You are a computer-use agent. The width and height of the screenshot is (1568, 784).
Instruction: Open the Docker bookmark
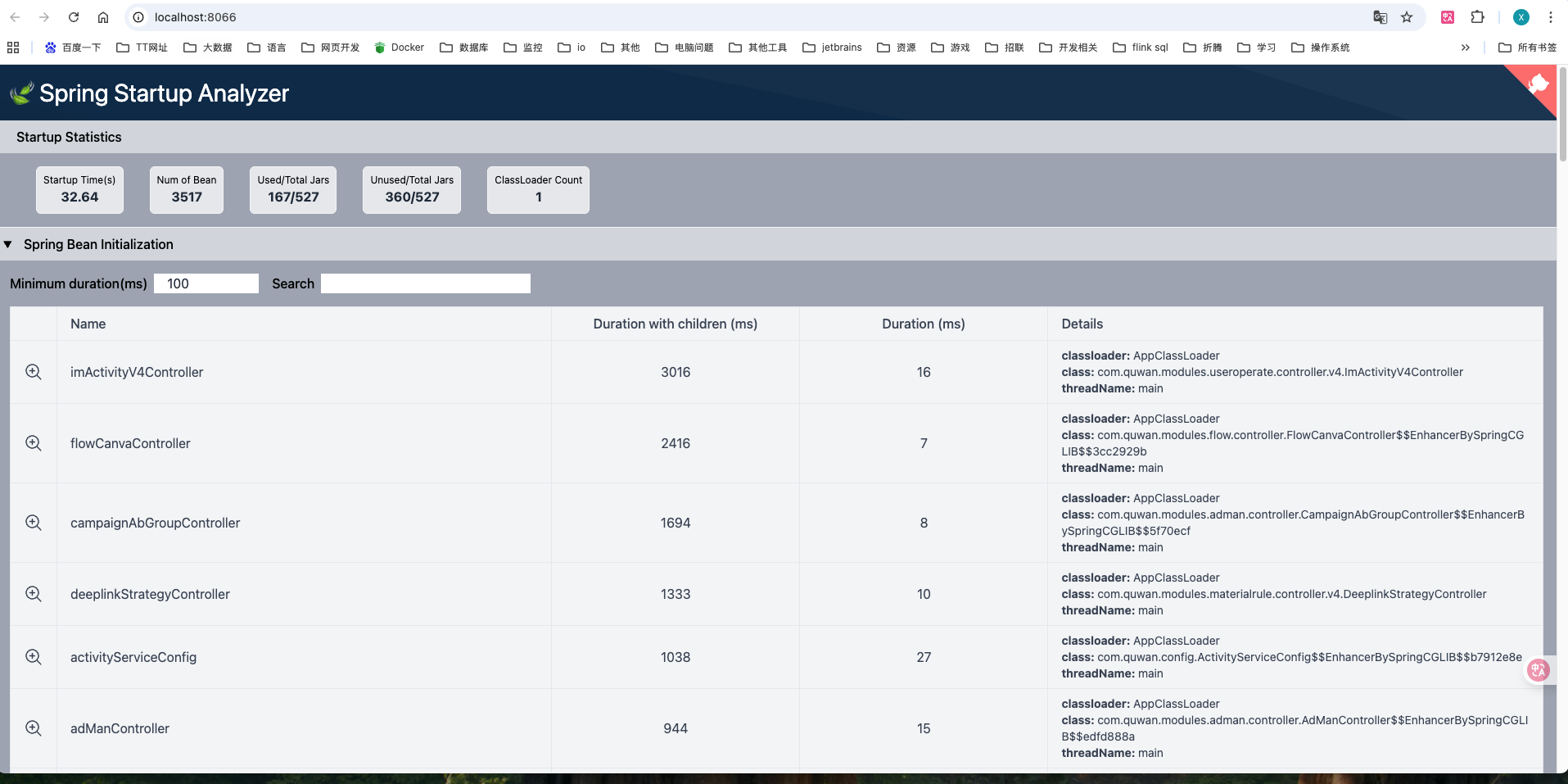pos(400,48)
